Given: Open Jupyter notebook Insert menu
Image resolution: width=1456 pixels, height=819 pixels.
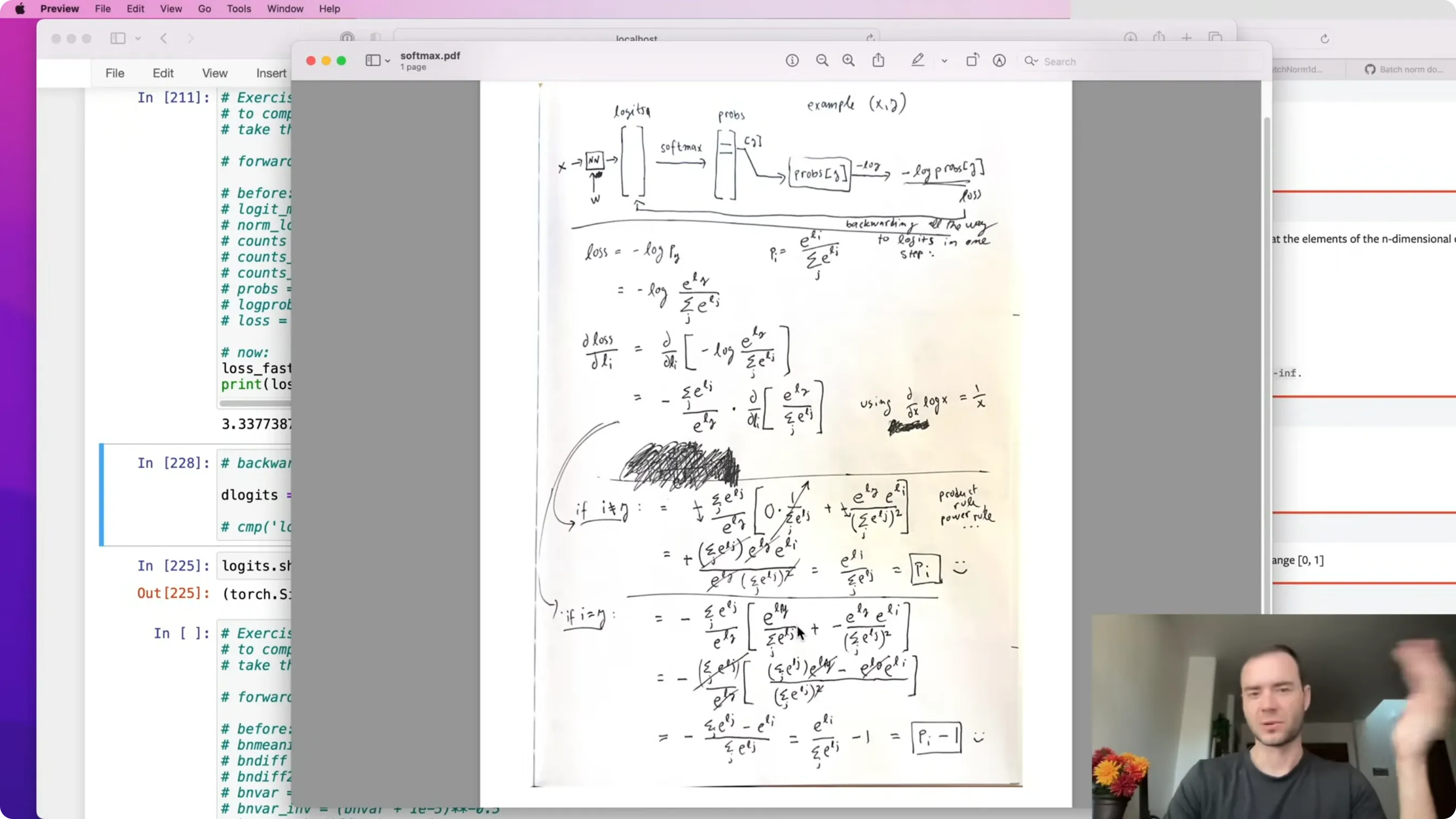Looking at the screenshot, I should pyautogui.click(x=271, y=73).
